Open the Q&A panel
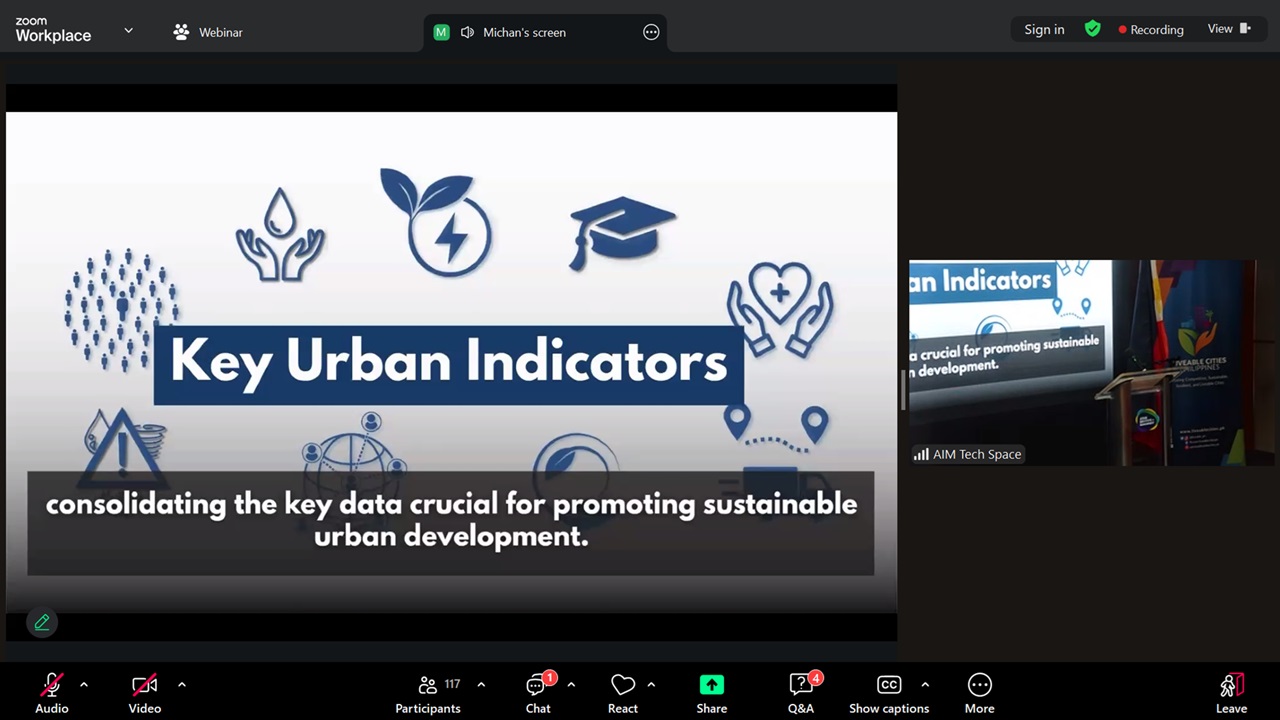The image size is (1280, 720). point(800,693)
